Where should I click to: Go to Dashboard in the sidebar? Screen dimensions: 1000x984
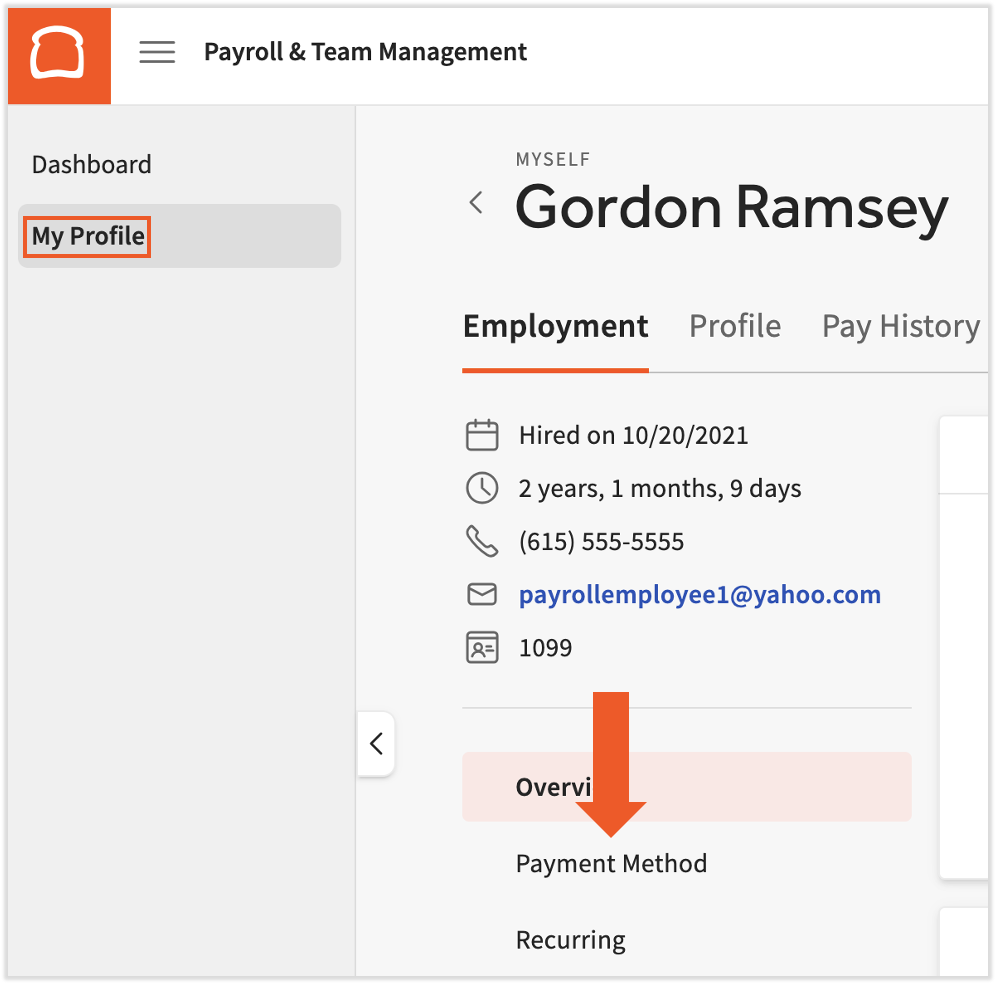[91, 164]
